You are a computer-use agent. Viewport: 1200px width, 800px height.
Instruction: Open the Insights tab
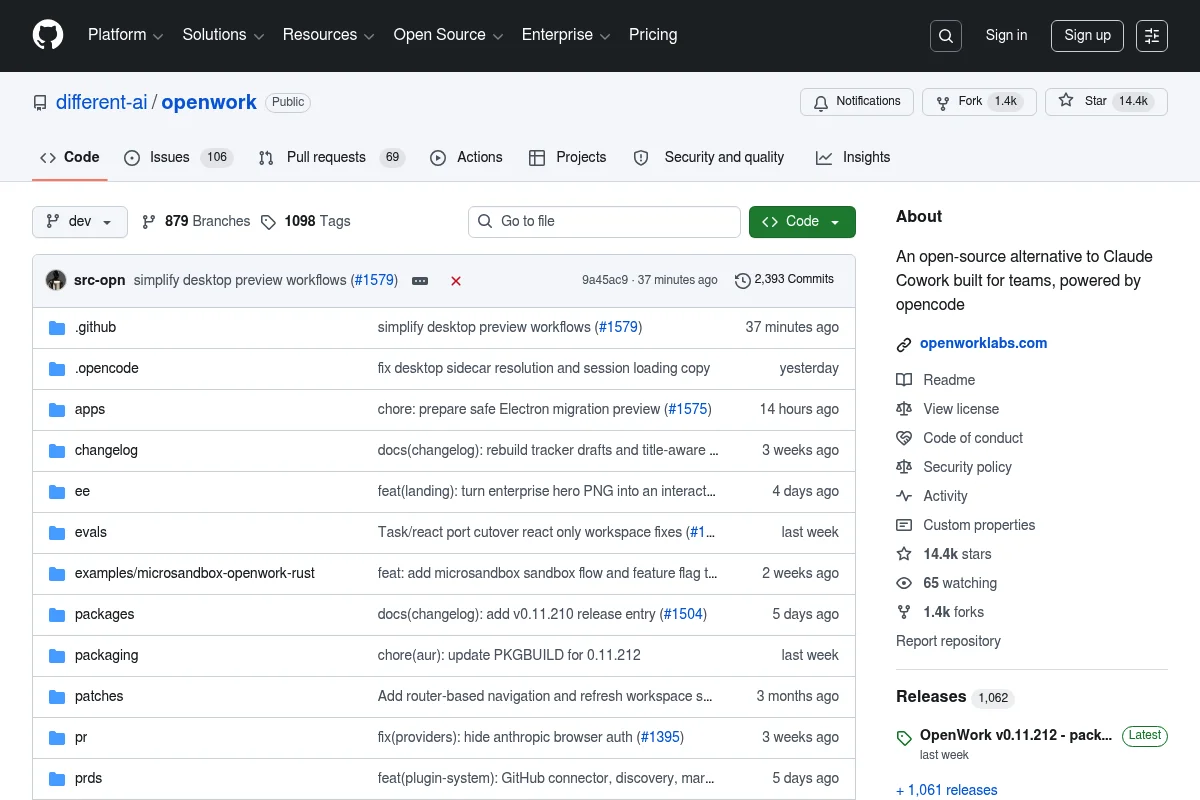tap(853, 157)
